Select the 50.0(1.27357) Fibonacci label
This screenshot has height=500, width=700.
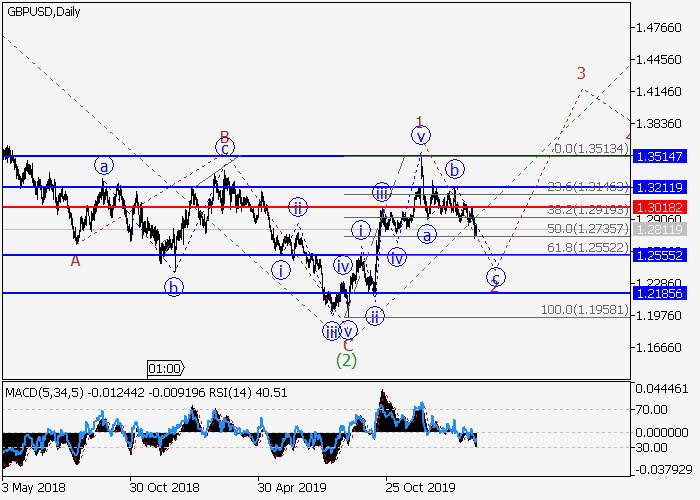[x=590, y=228]
